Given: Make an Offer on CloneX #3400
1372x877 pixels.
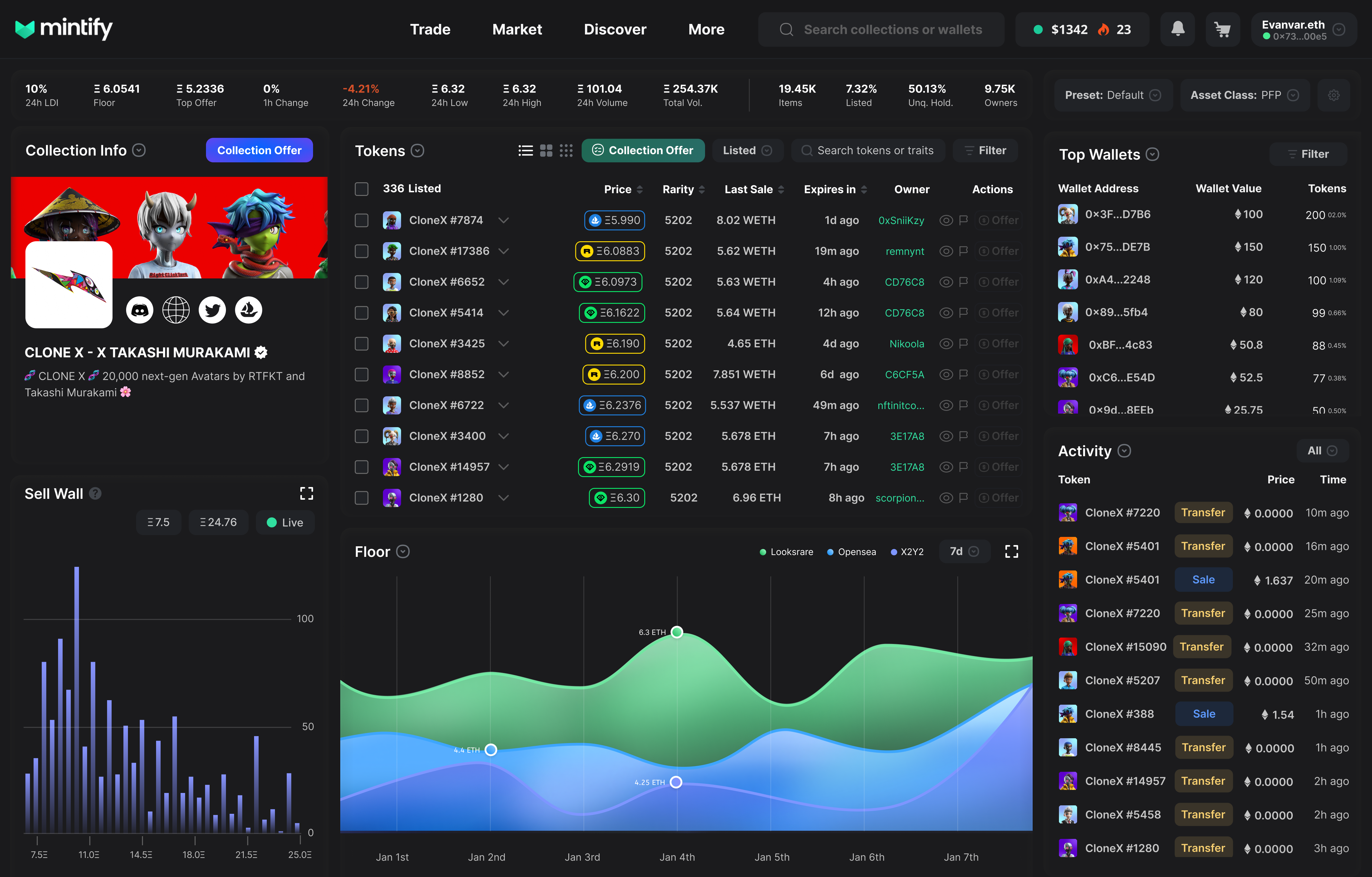Looking at the screenshot, I should pos(998,436).
